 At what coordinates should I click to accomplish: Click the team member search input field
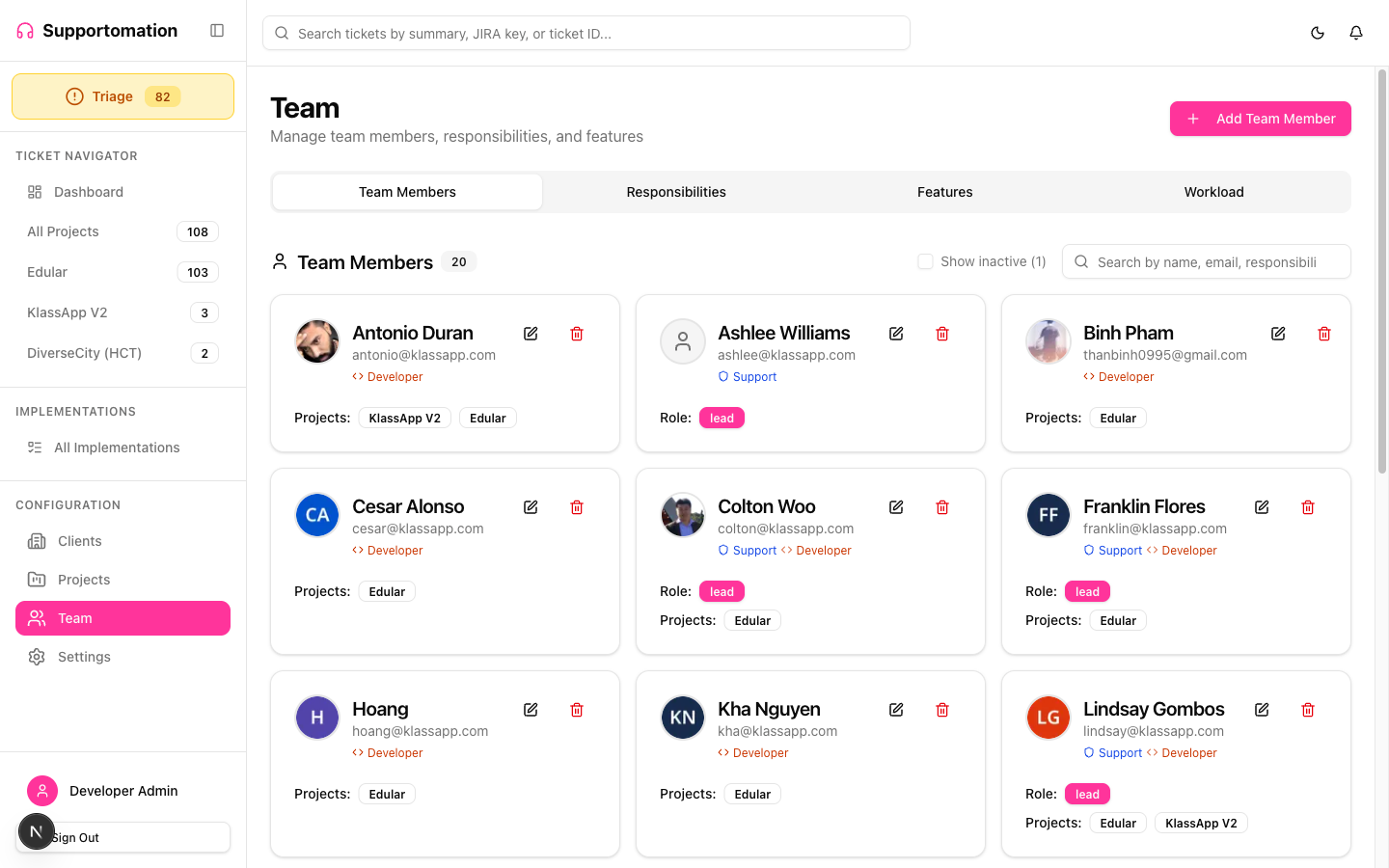1206,261
